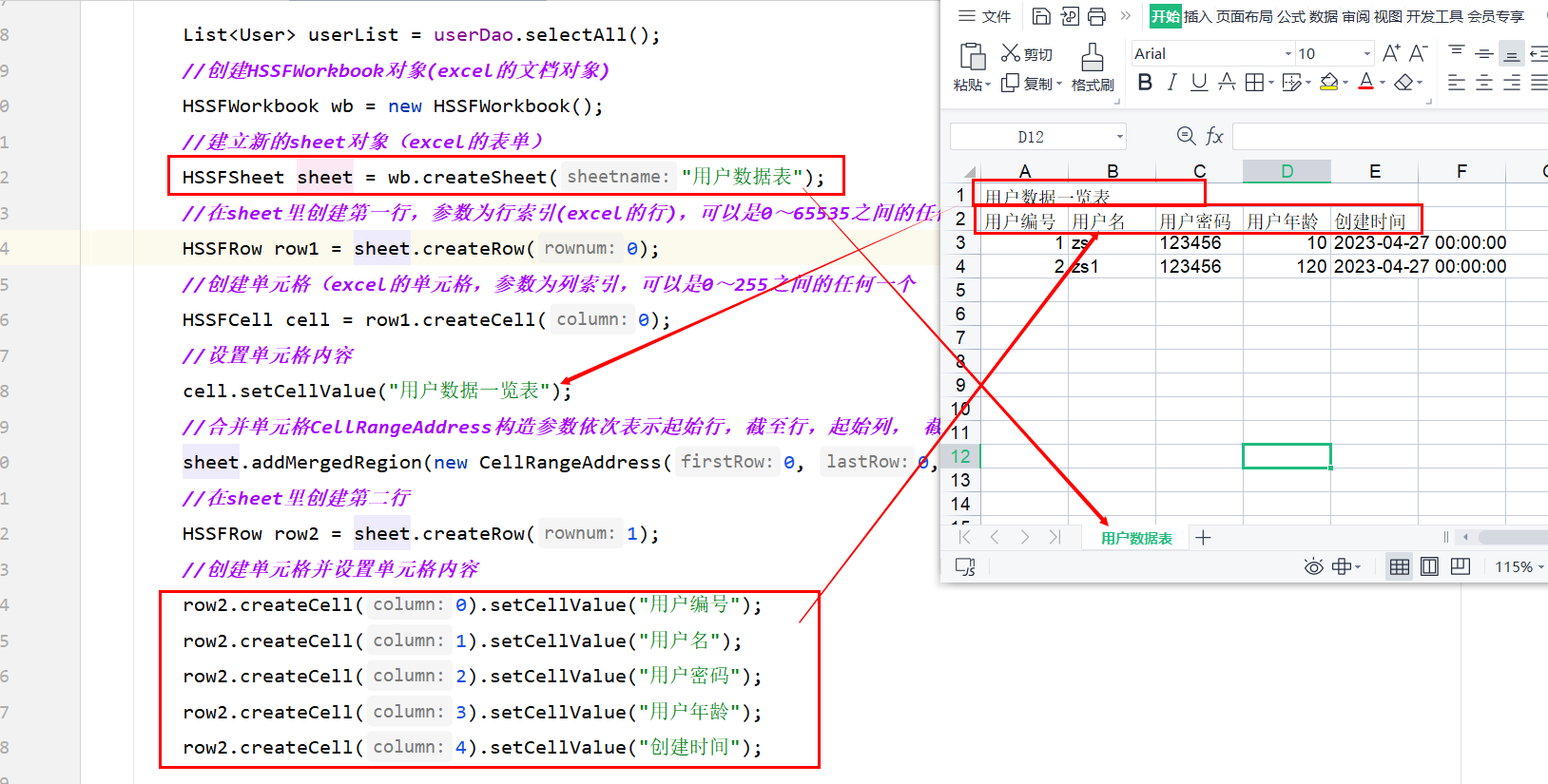Open the 页面布局 ribbon tab

click(x=1244, y=16)
